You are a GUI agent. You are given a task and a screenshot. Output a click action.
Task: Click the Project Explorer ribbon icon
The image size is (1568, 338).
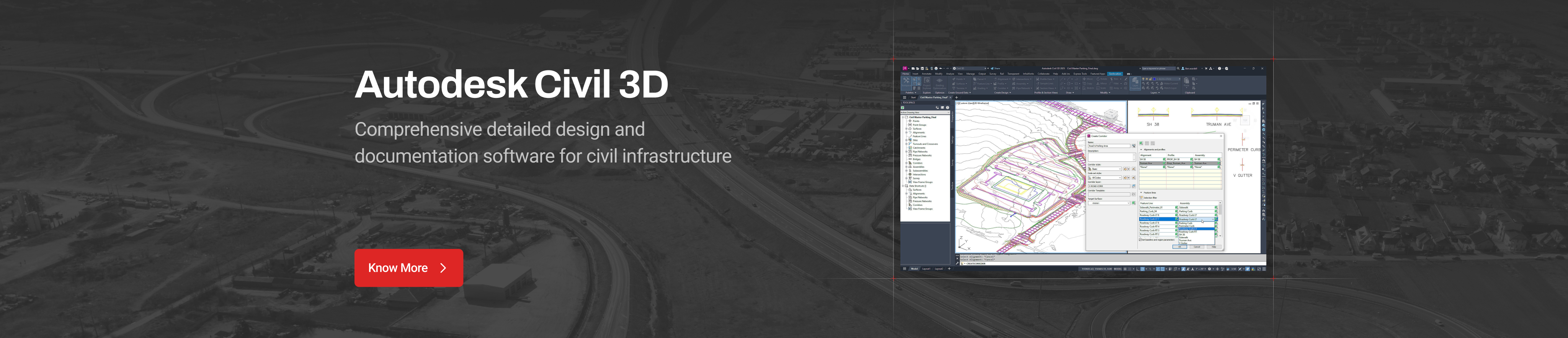[x=927, y=84]
